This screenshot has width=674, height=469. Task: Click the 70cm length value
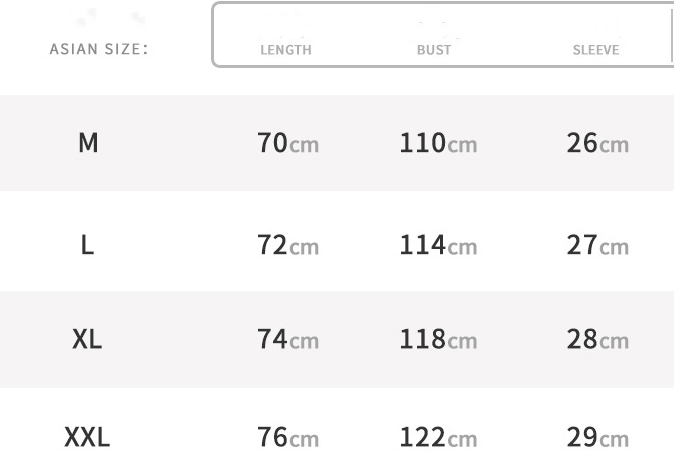(x=288, y=144)
